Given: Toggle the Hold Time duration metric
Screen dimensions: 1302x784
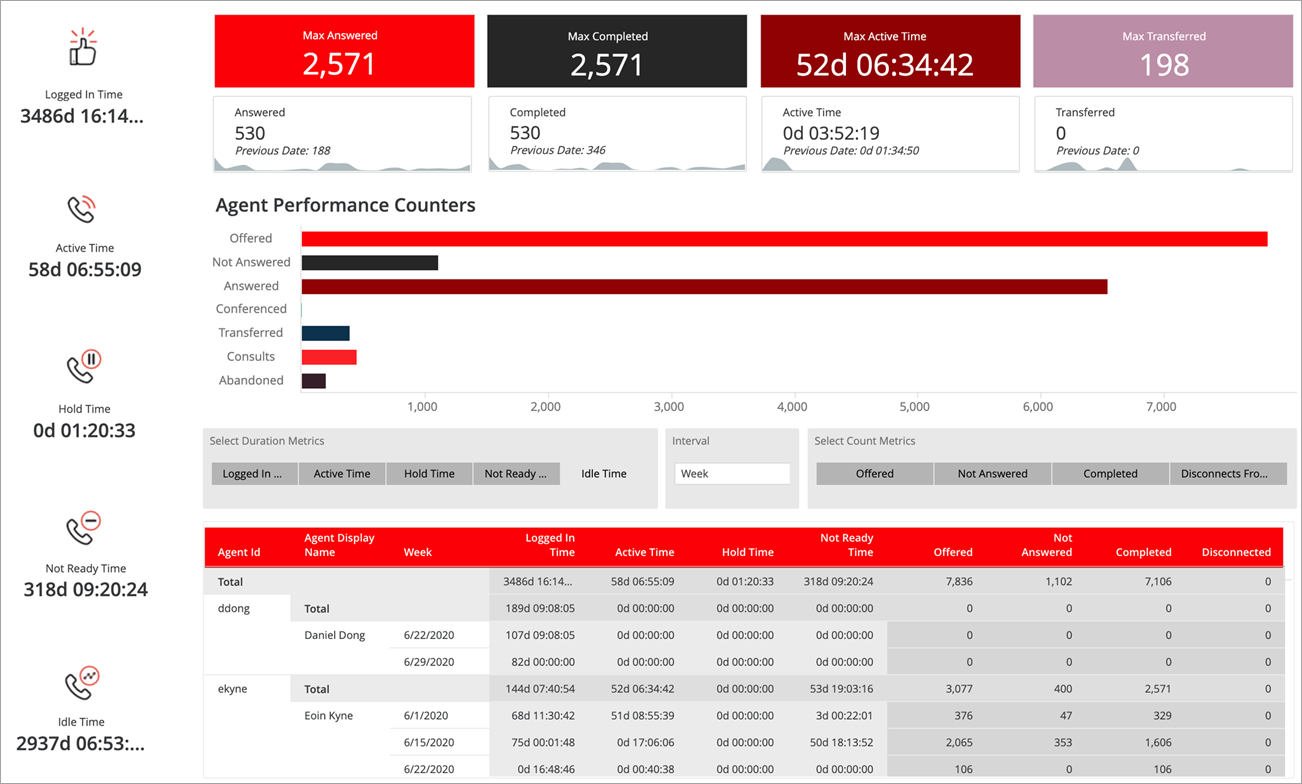Looking at the screenshot, I should [429, 474].
